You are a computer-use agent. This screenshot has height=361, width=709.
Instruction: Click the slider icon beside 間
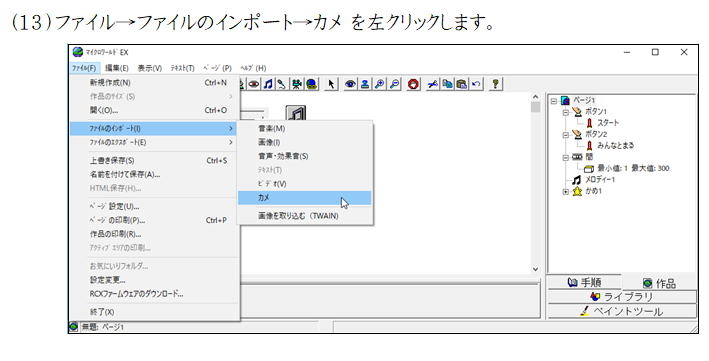point(577,157)
